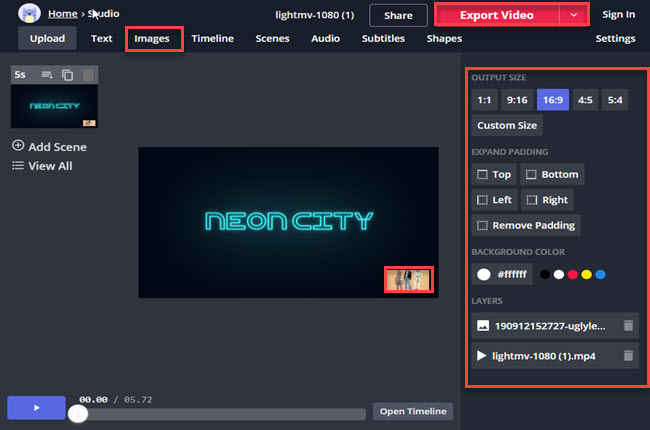650x430 pixels.
Task: Open the Scenes tab
Action: 272,39
